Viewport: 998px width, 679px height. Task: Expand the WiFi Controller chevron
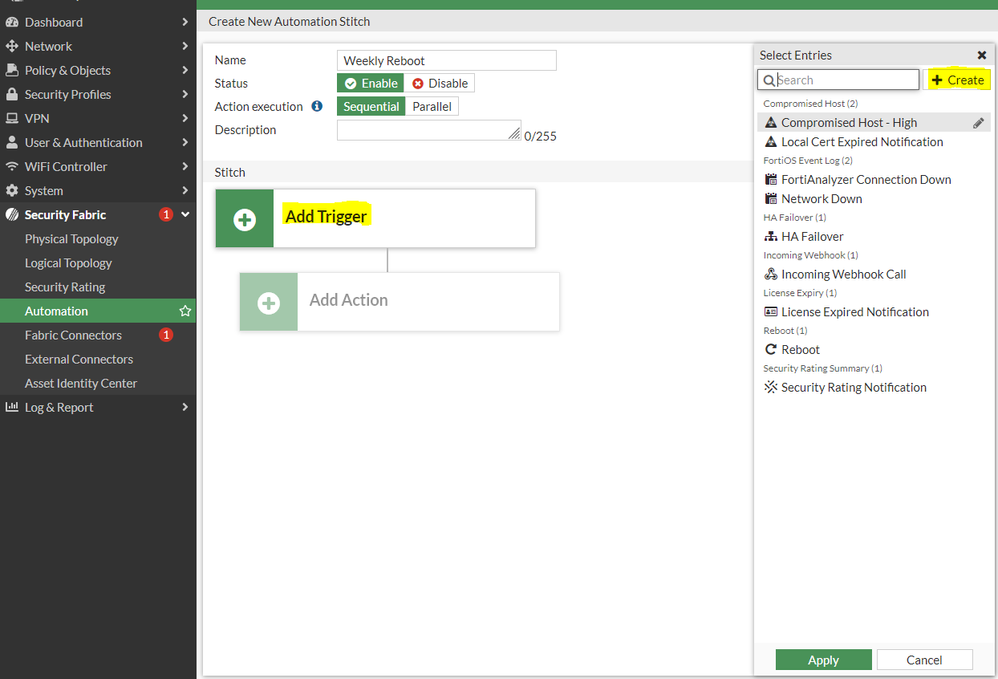185,166
